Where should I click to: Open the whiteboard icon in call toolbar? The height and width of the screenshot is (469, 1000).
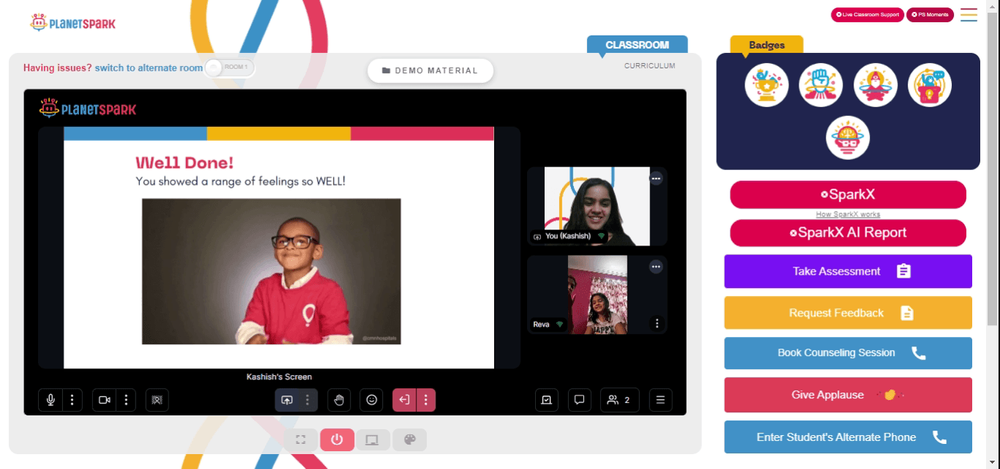(x=547, y=400)
